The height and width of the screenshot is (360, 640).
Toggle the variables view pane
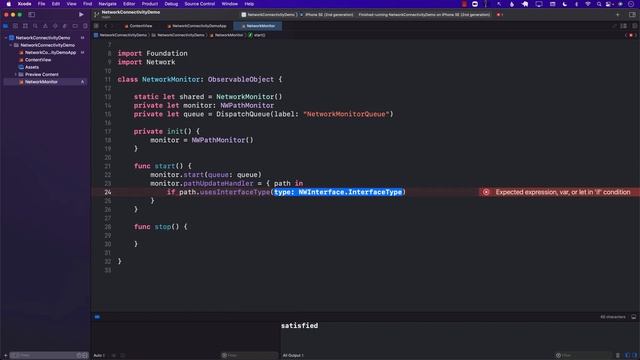(x=628, y=355)
